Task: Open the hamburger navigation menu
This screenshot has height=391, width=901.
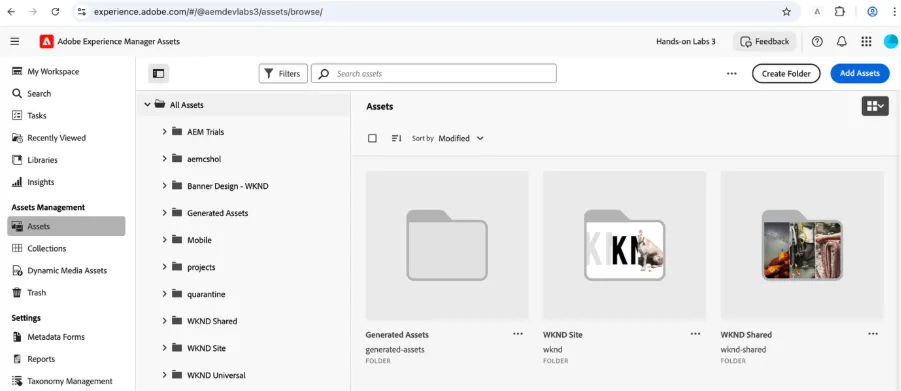Action: point(15,41)
